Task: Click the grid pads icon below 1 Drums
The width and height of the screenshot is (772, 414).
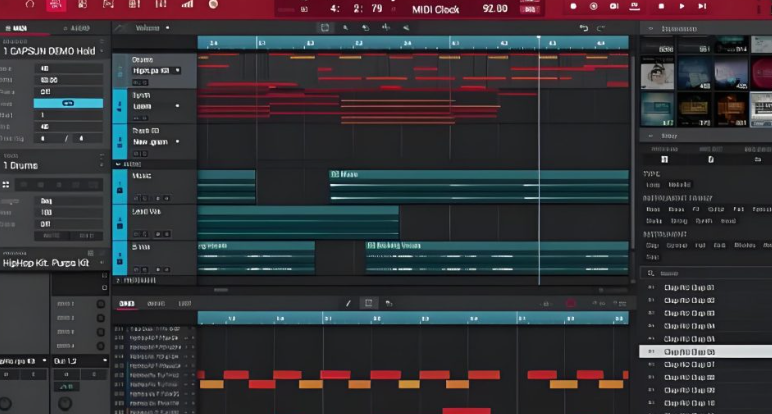Action: [x=6, y=185]
